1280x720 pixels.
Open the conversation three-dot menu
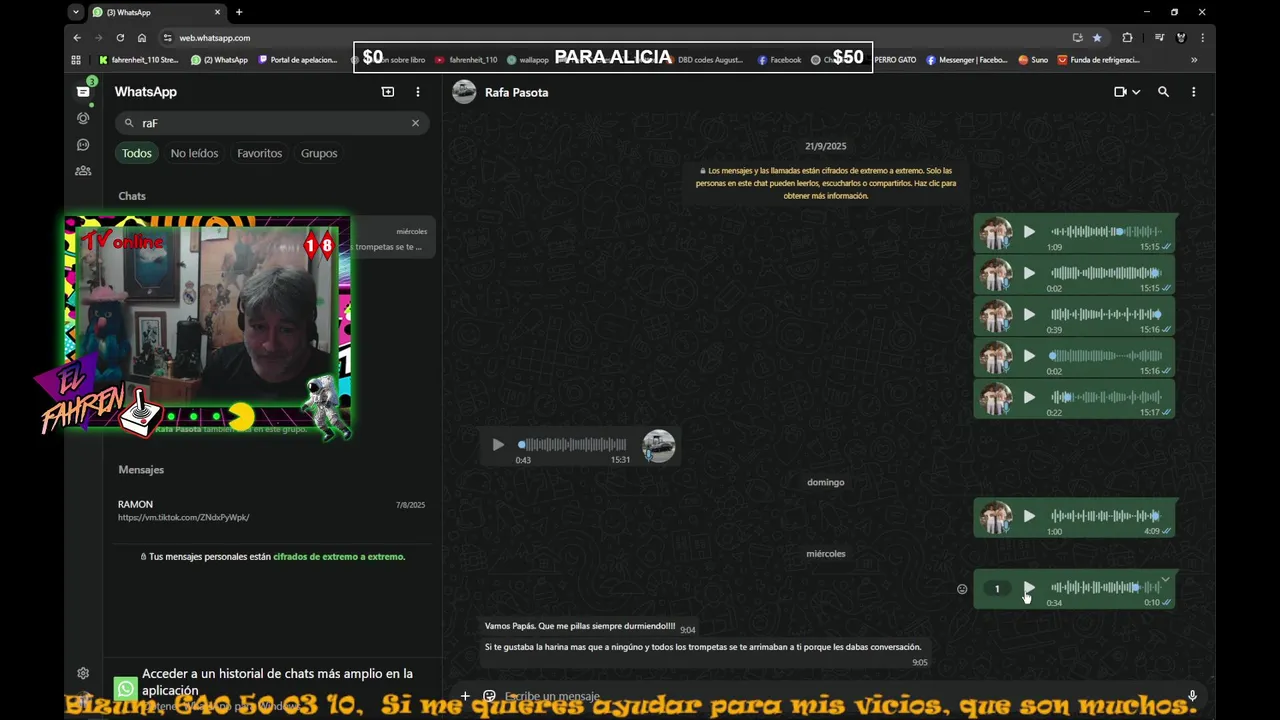point(1193,92)
